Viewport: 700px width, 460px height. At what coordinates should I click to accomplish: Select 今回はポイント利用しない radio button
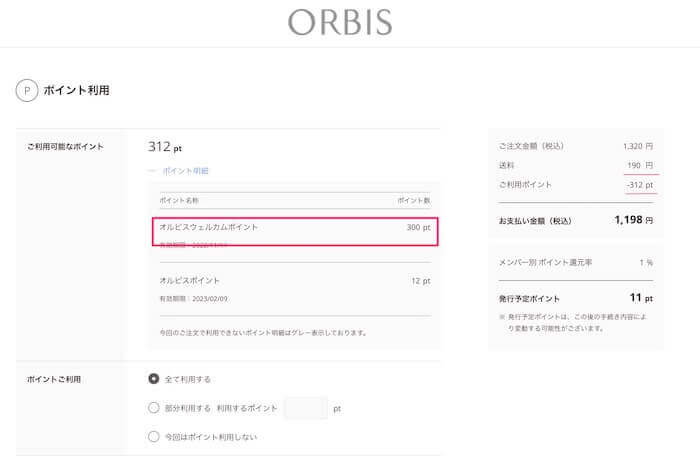coord(154,436)
